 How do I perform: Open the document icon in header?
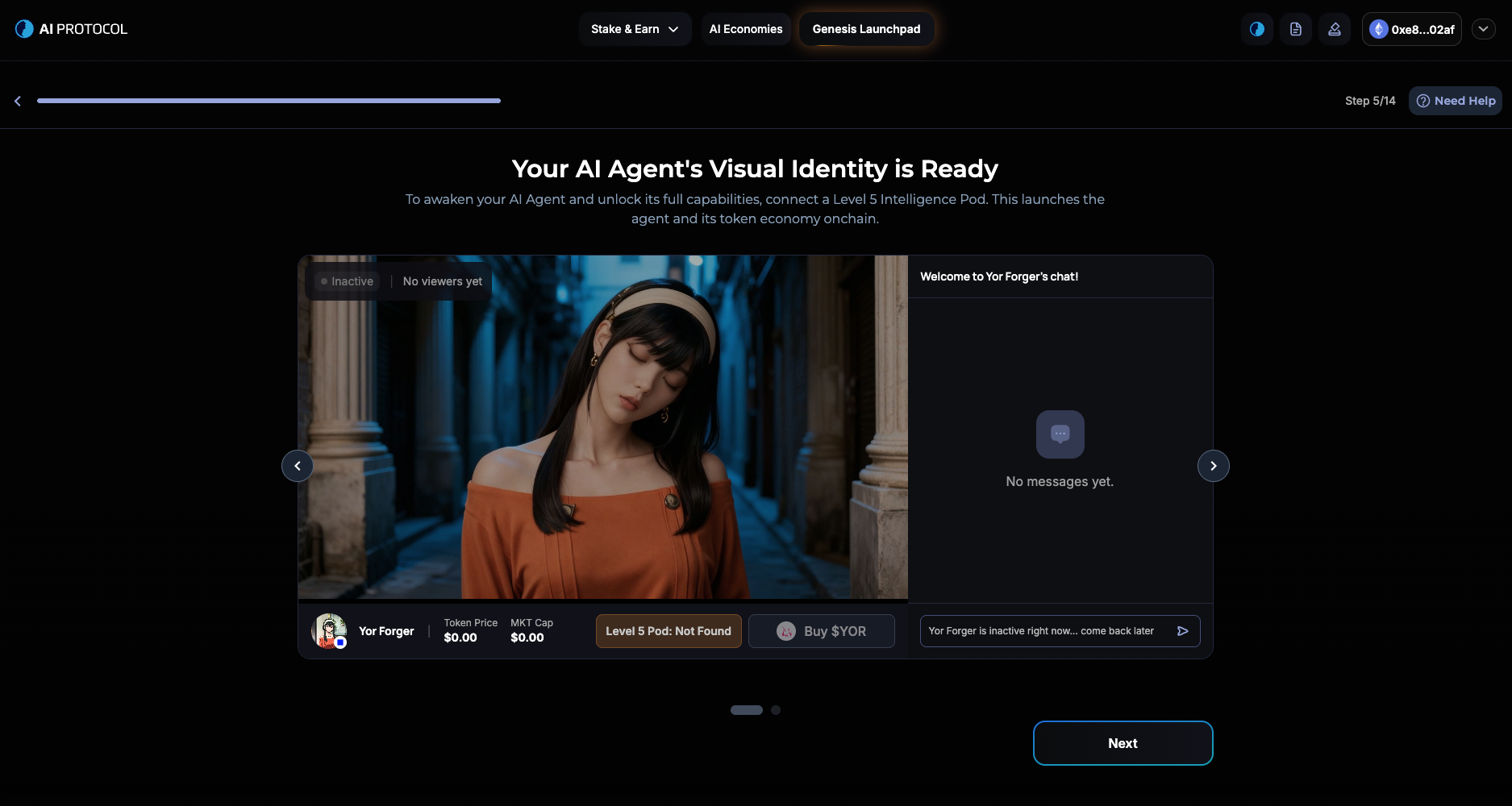1295,29
